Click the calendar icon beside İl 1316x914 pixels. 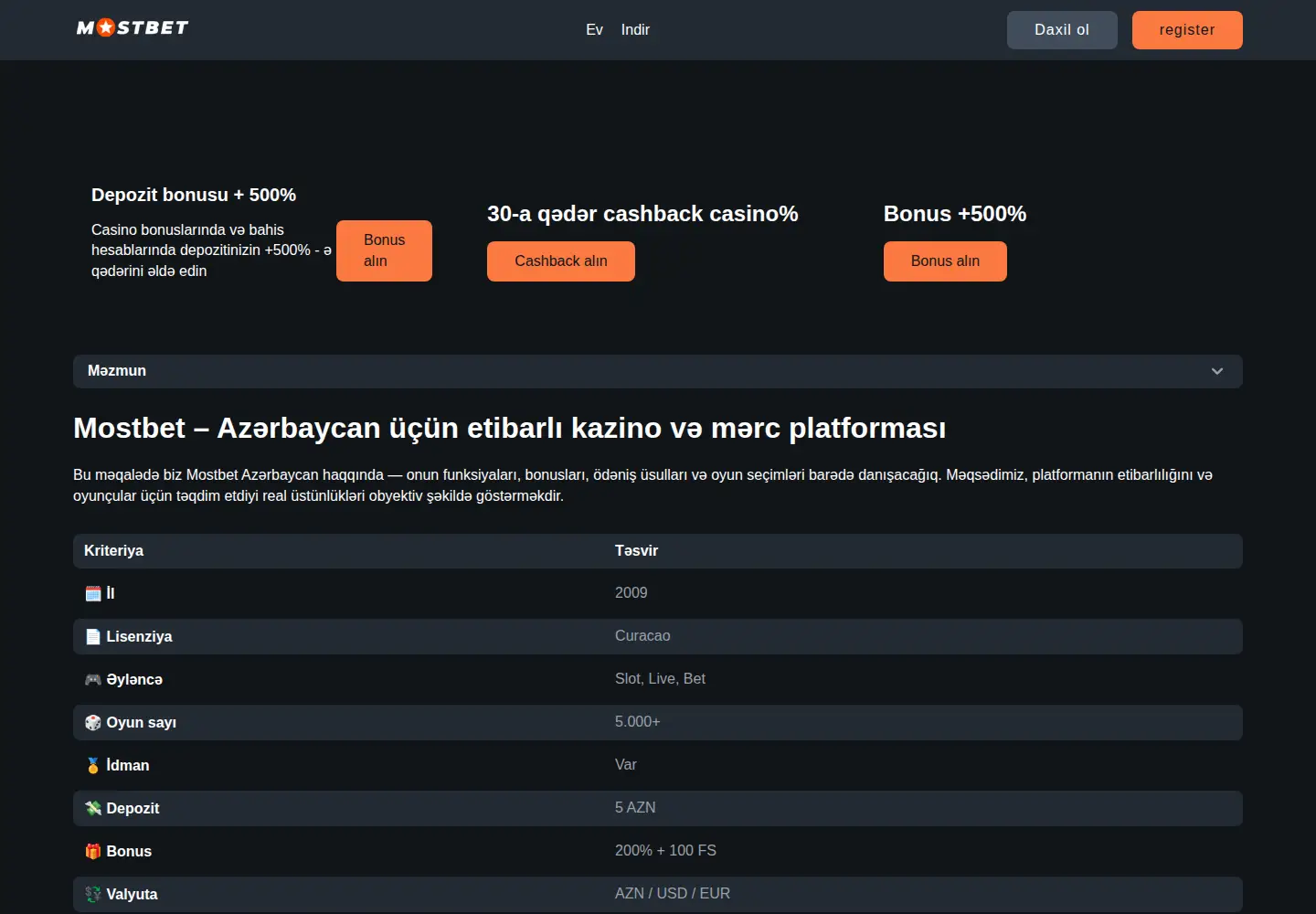(x=93, y=593)
